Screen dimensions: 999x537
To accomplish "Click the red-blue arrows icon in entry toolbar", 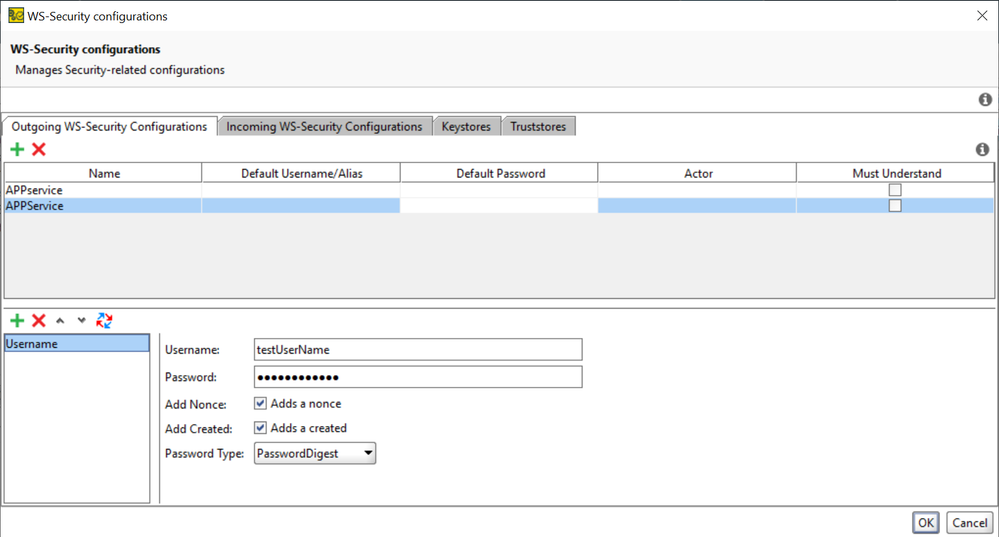I will coord(104,320).
